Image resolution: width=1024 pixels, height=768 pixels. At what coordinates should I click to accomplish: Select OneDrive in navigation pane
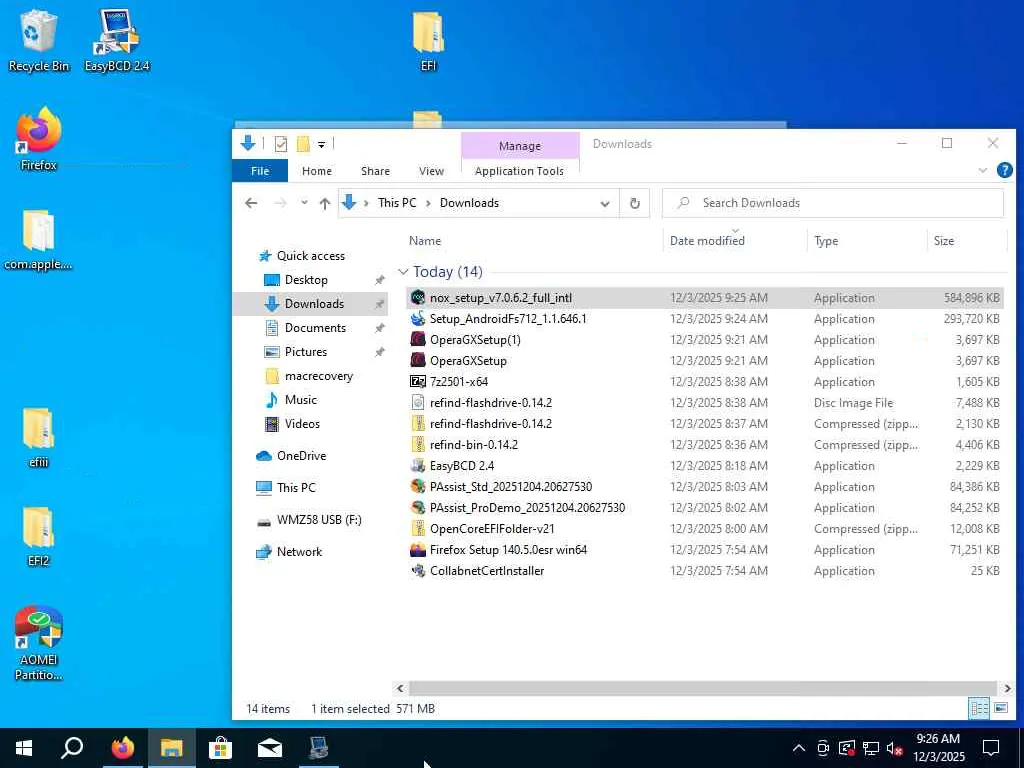pyautogui.click(x=301, y=456)
